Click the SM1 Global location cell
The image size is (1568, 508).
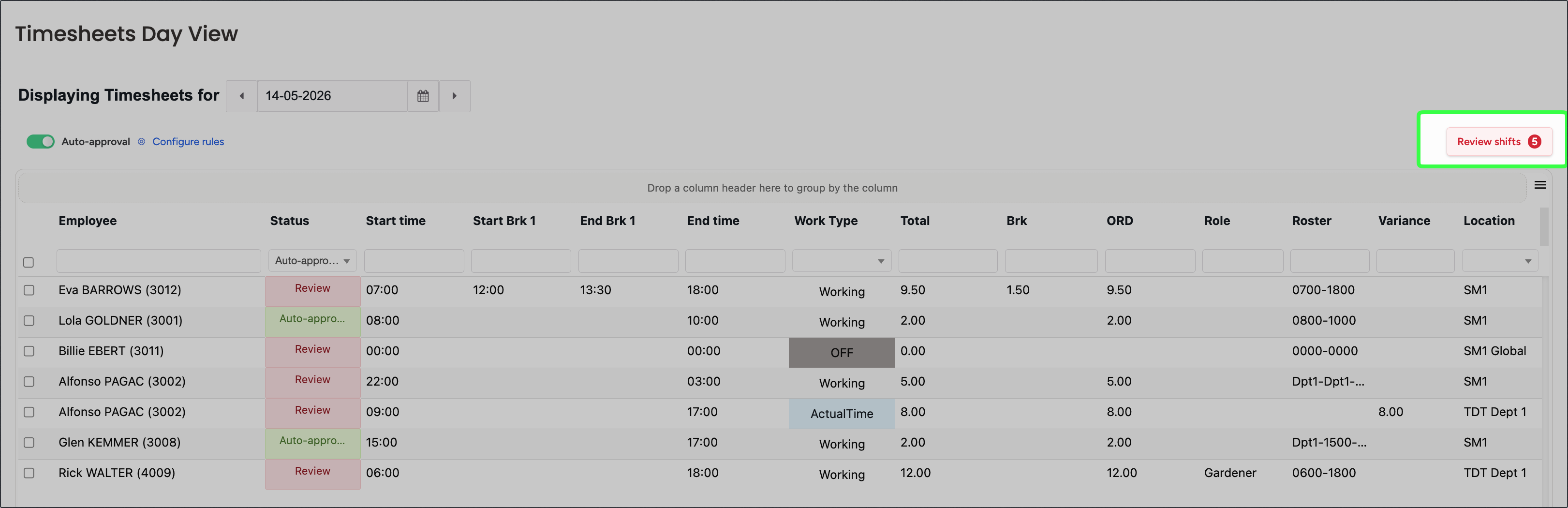(1494, 351)
